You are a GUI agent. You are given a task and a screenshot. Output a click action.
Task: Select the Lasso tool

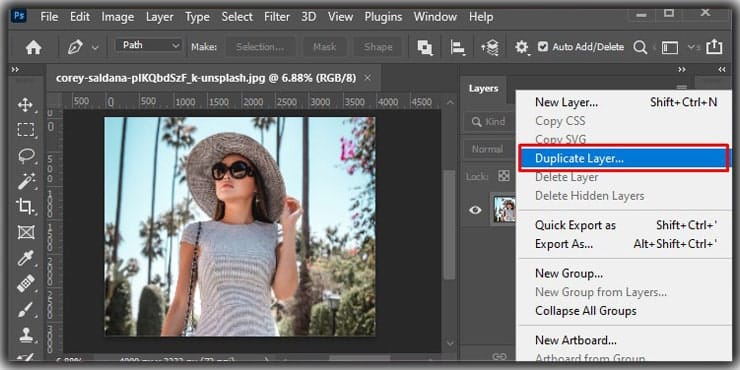[25, 155]
